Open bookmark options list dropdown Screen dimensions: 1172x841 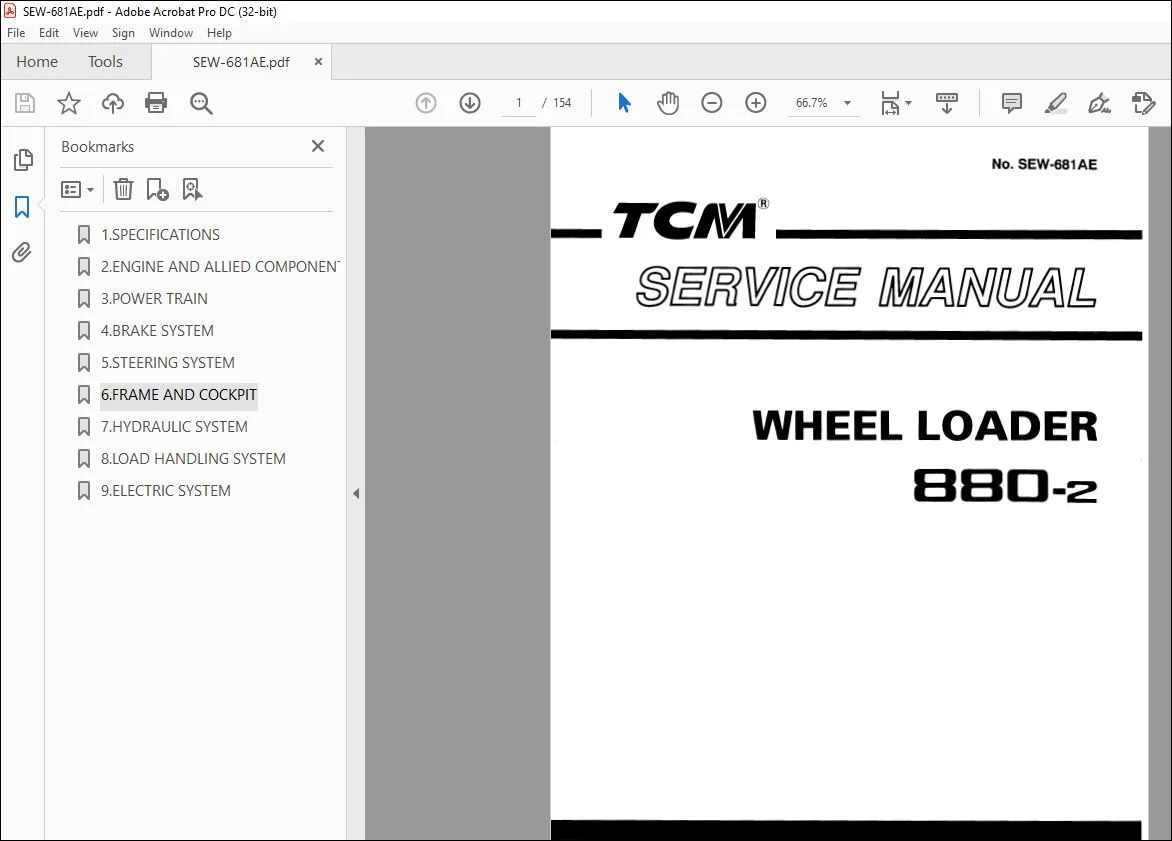(77, 190)
